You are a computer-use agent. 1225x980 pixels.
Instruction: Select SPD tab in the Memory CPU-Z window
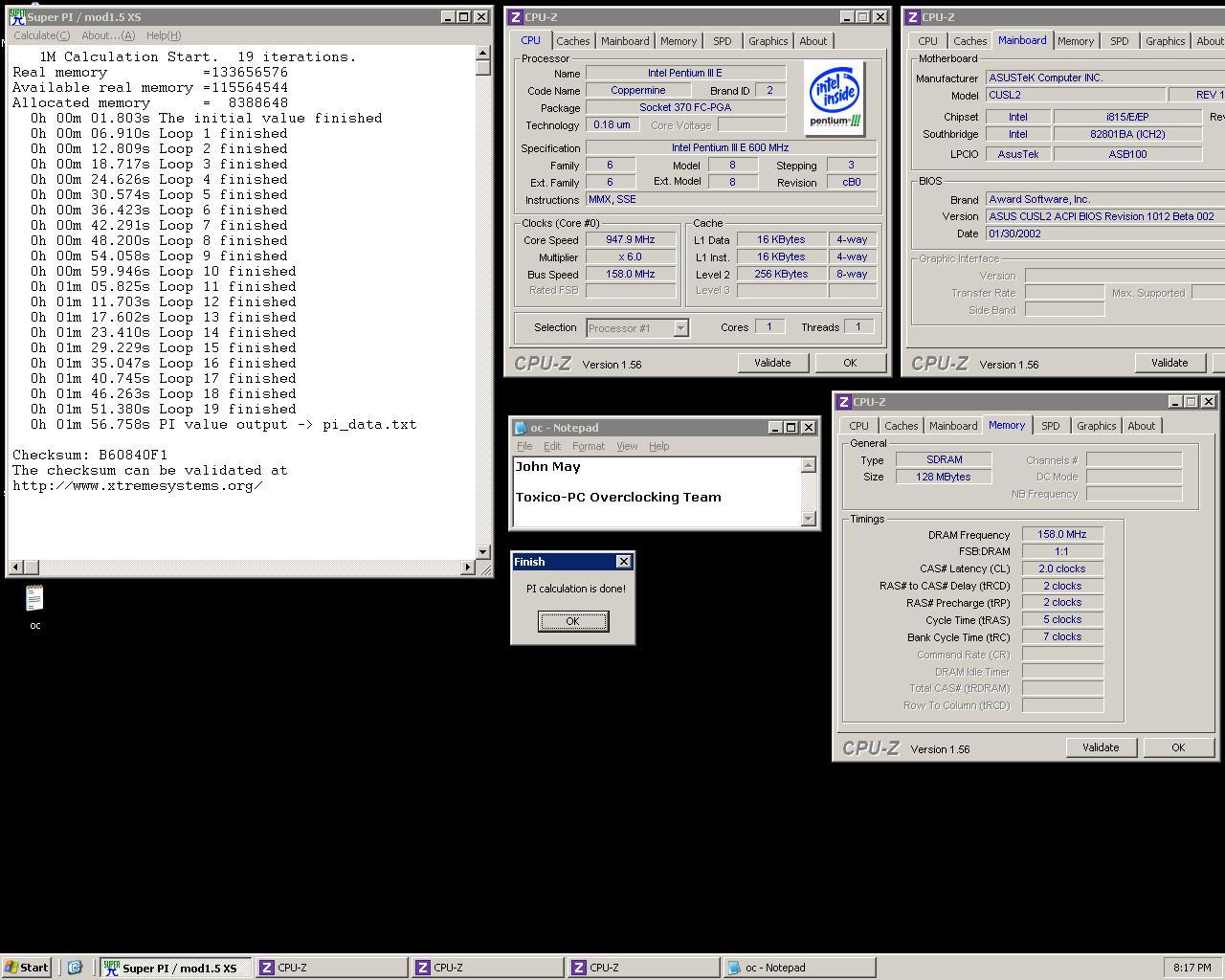(1050, 426)
